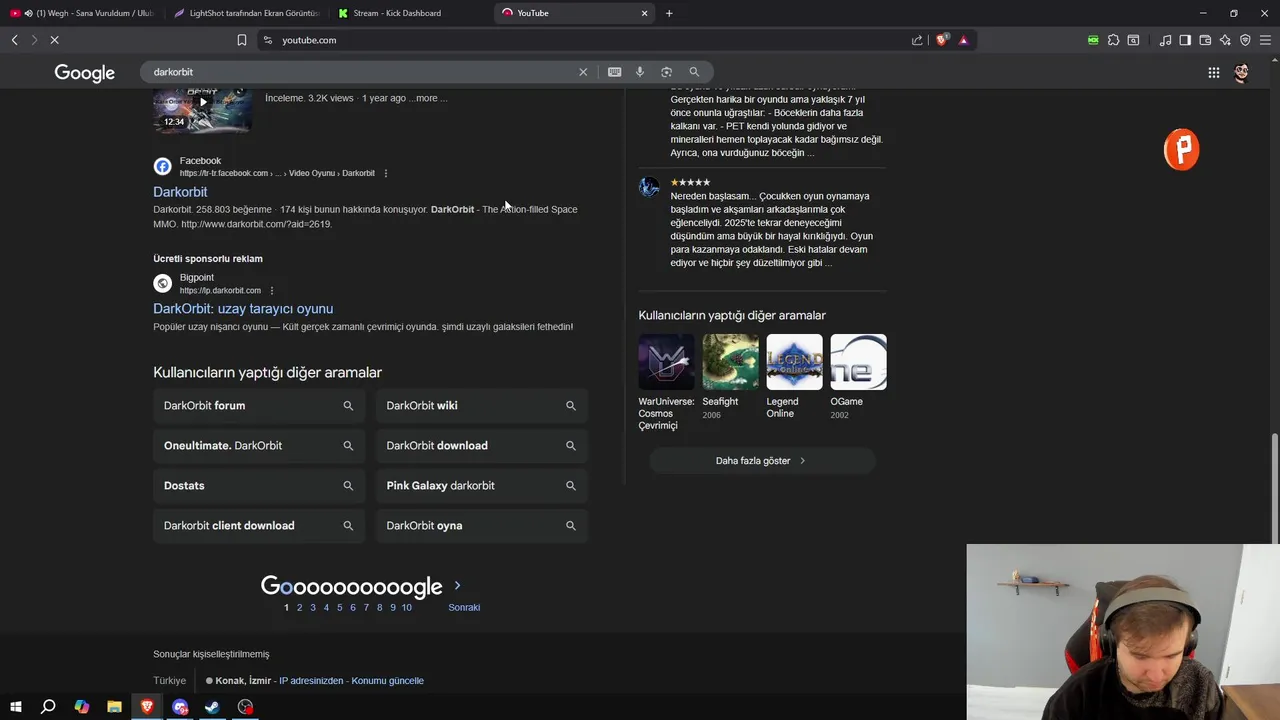Expand the video description "...more"
1280x720 pixels.
coord(428,98)
